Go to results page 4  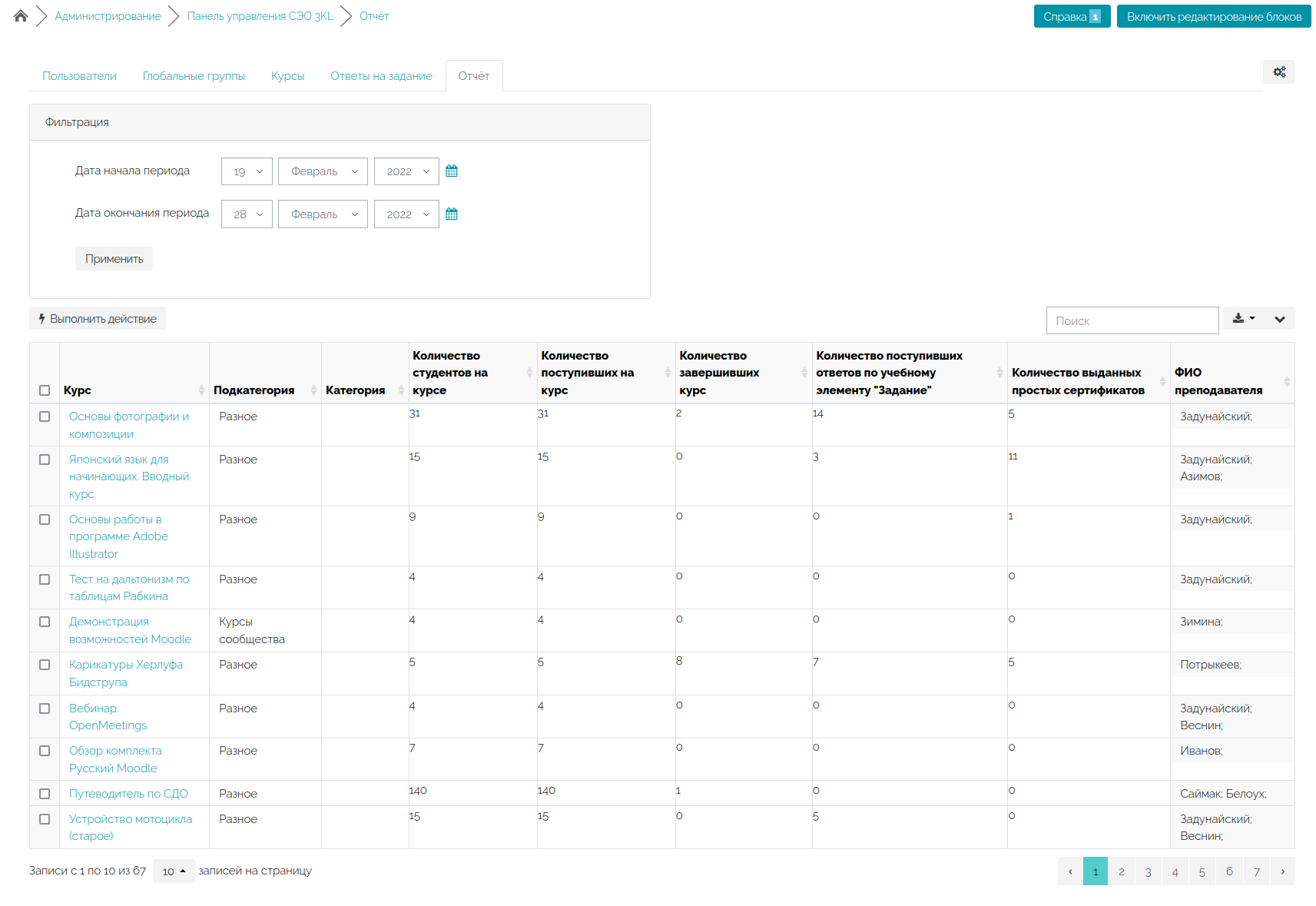(x=1175, y=871)
